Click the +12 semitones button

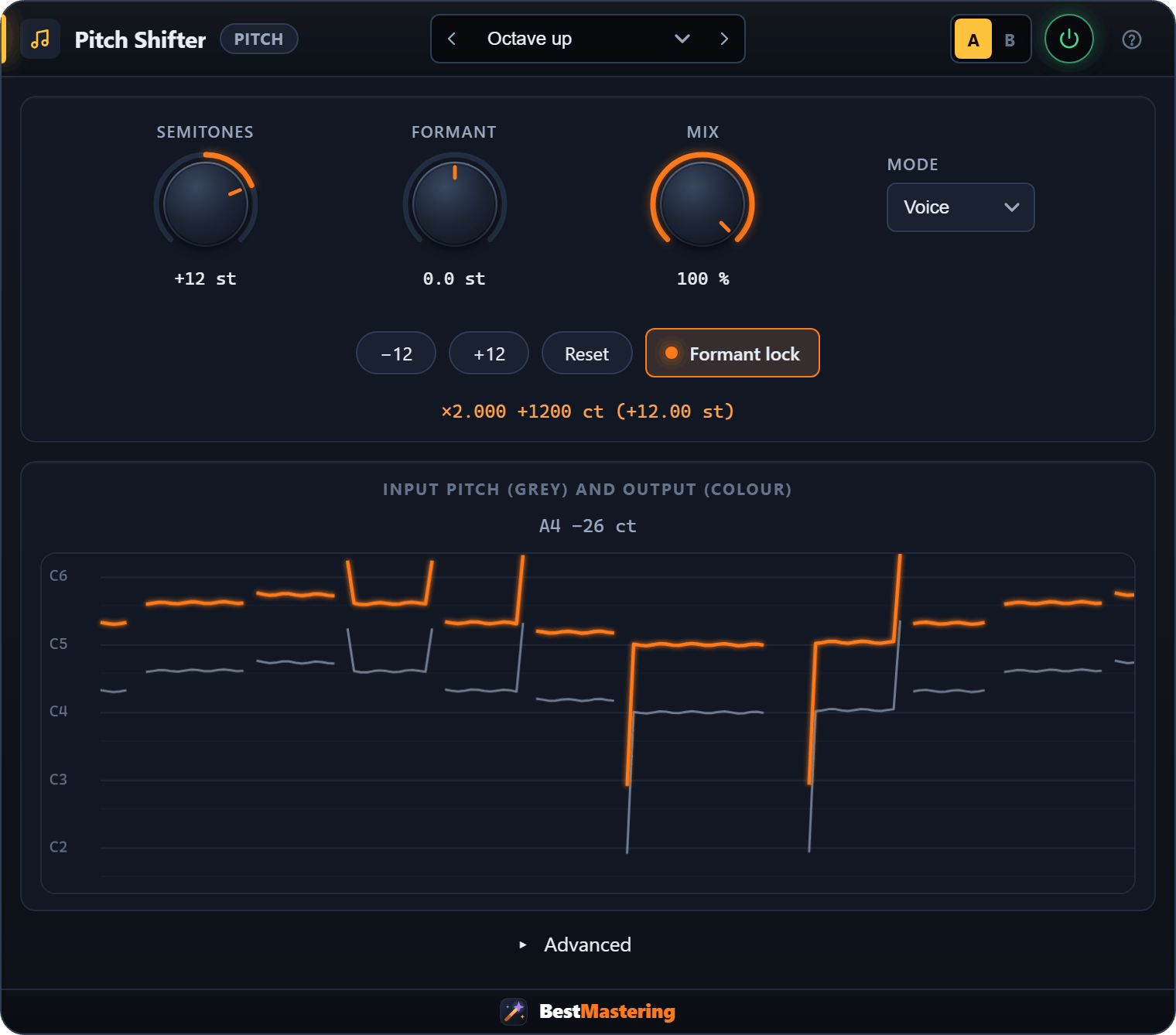(x=489, y=353)
